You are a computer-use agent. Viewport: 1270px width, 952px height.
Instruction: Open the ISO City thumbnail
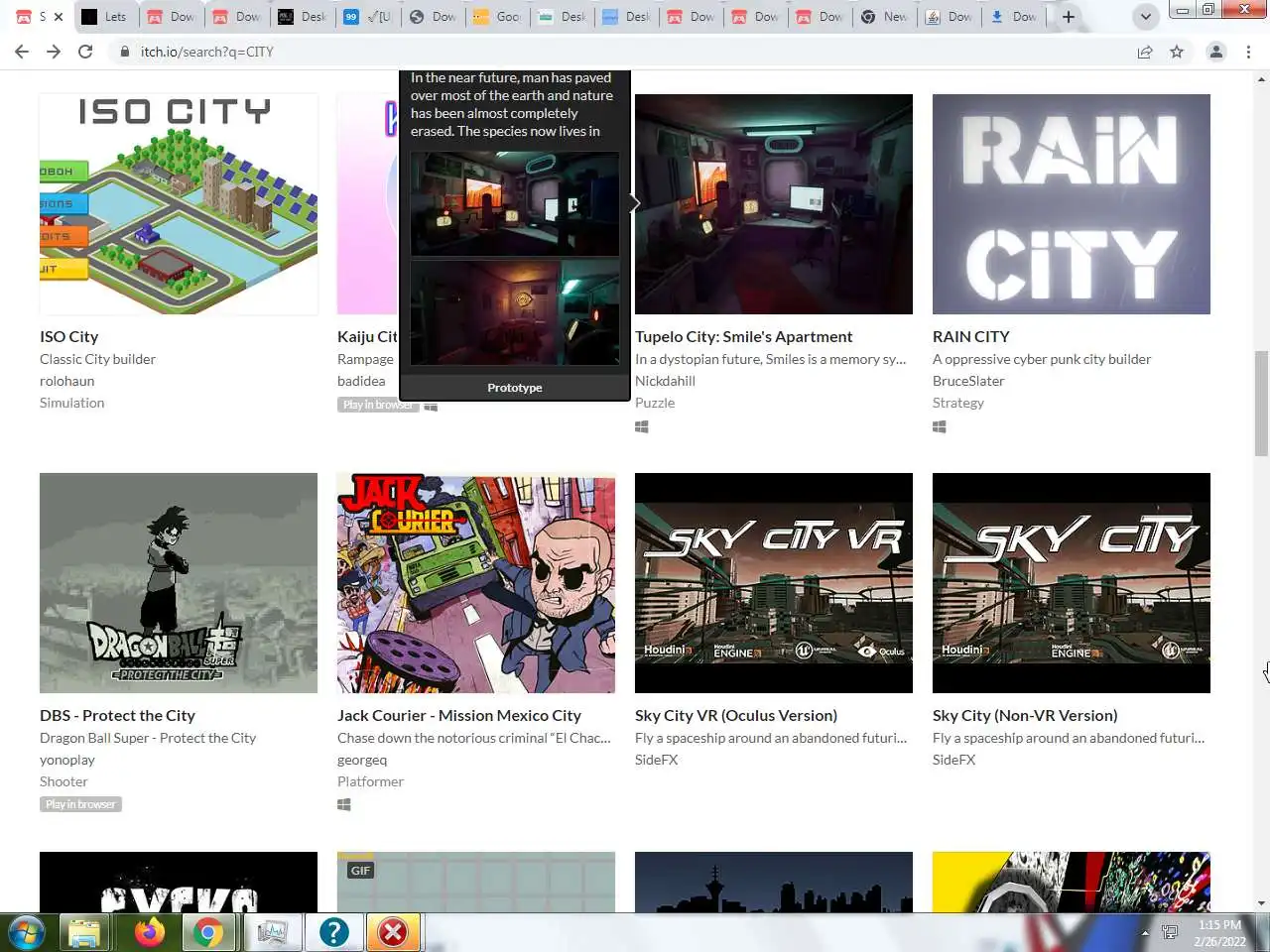[179, 204]
